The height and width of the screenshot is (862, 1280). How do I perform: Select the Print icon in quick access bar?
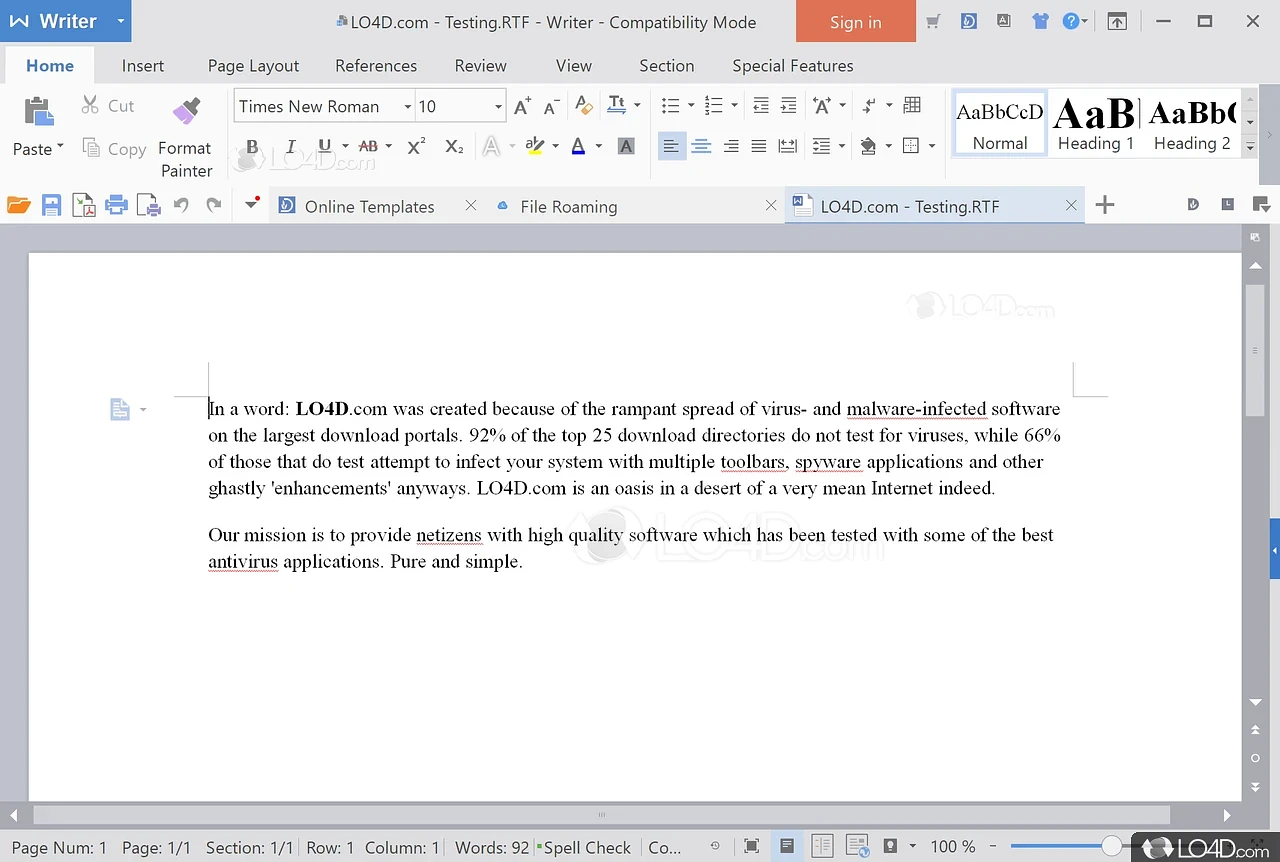tap(116, 204)
